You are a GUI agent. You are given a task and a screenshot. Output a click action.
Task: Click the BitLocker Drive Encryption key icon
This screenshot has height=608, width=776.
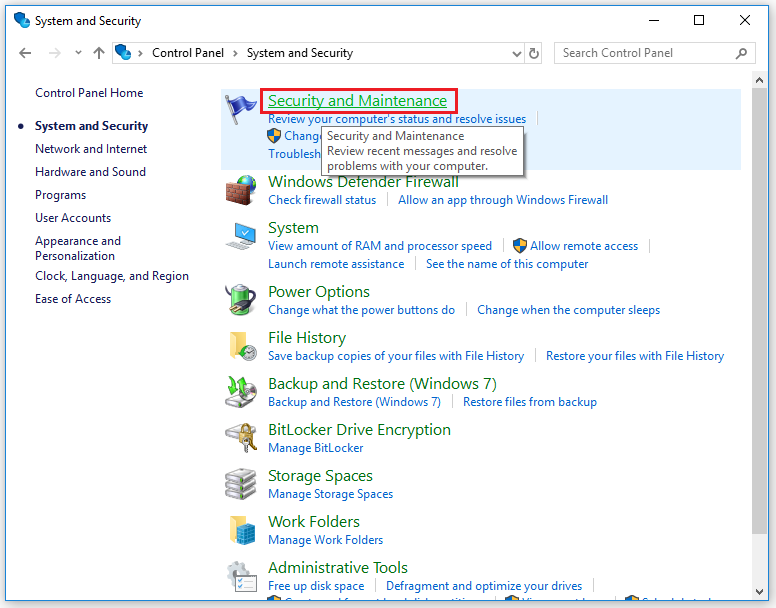point(241,437)
